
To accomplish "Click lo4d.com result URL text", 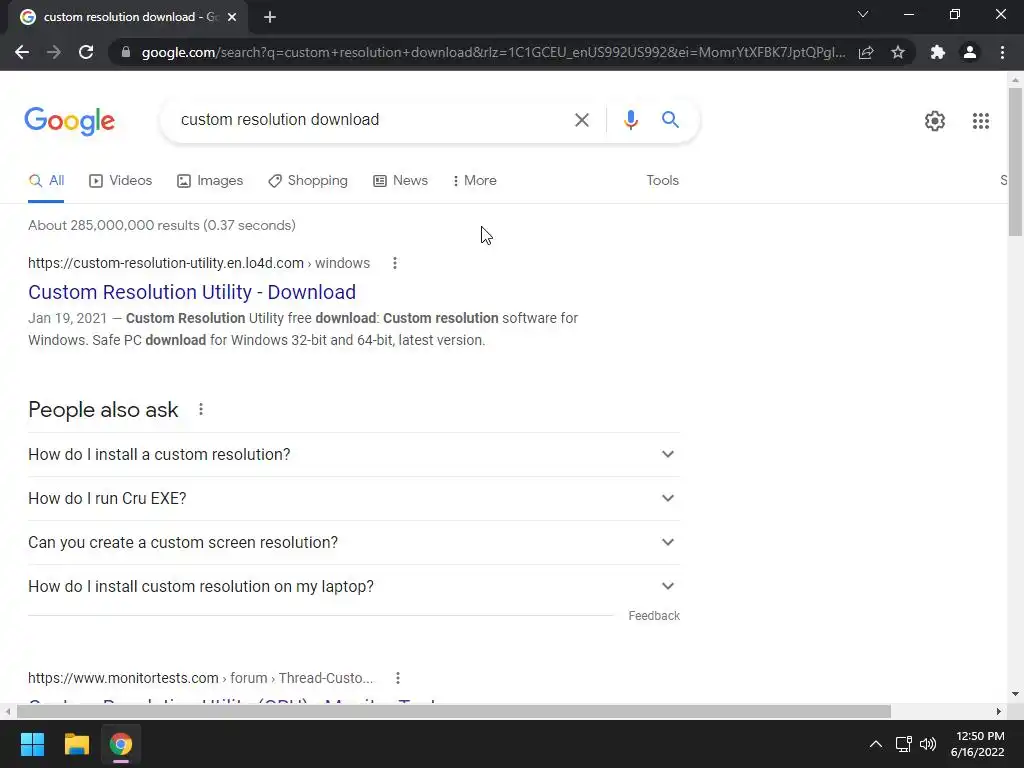I will (x=199, y=263).
